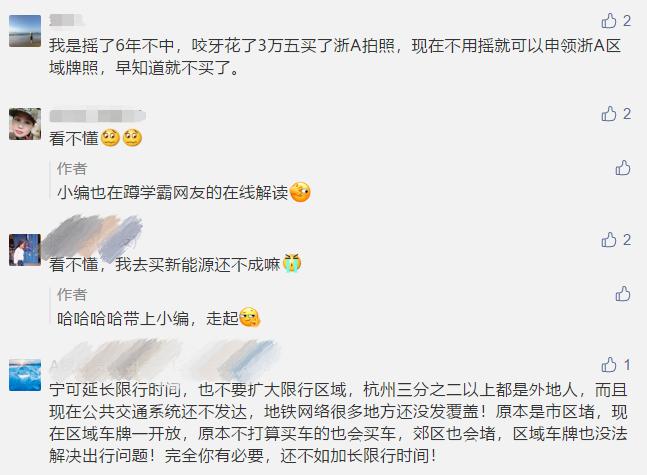Open blurred username above 看不懂 emoji comment
Image resolution: width=647 pixels, height=475 pixels.
pyautogui.click(x=97, y=116)
